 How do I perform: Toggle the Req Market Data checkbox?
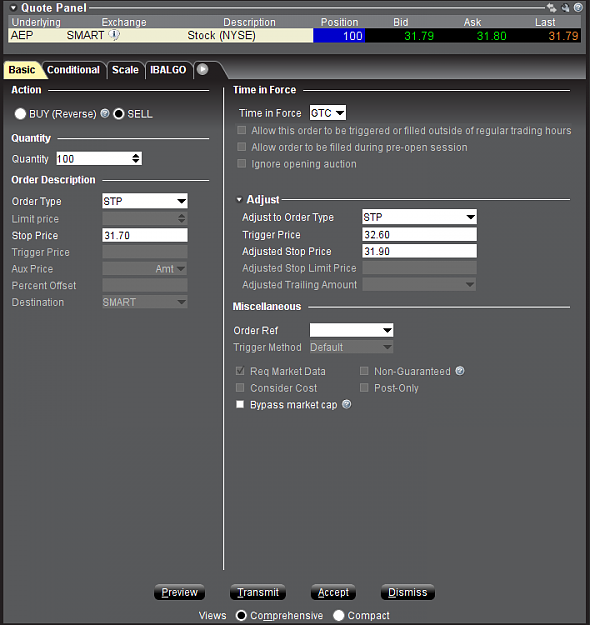[x=240, y=371]
